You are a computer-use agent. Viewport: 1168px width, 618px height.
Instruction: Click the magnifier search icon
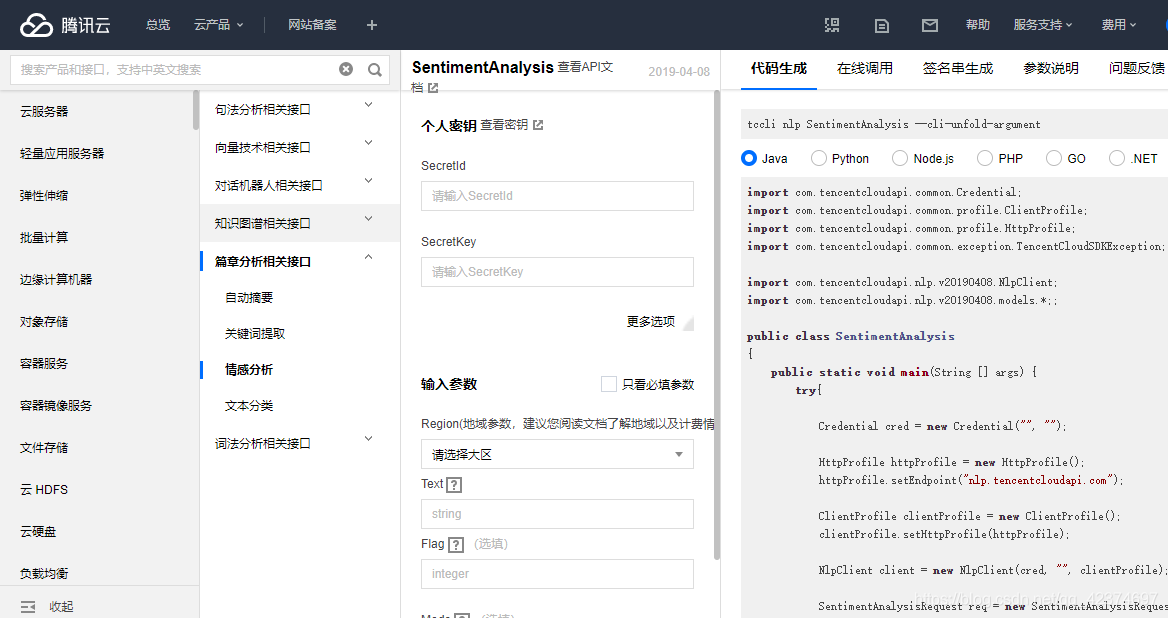click(x=375, y=70)
